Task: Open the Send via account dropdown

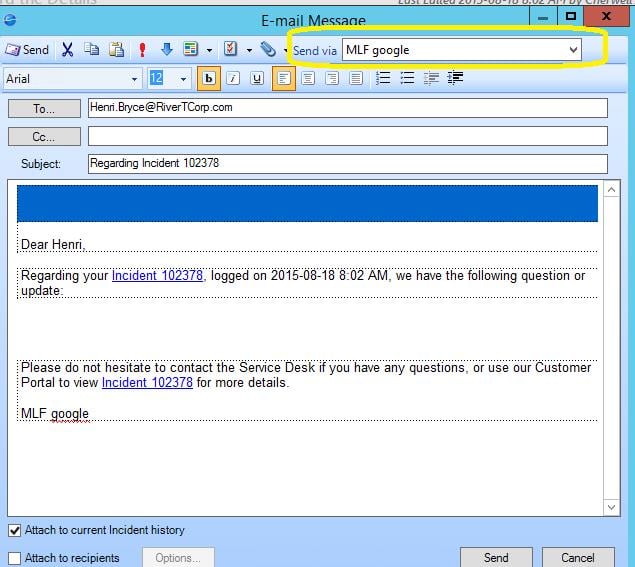Action: tap(573, 50)
